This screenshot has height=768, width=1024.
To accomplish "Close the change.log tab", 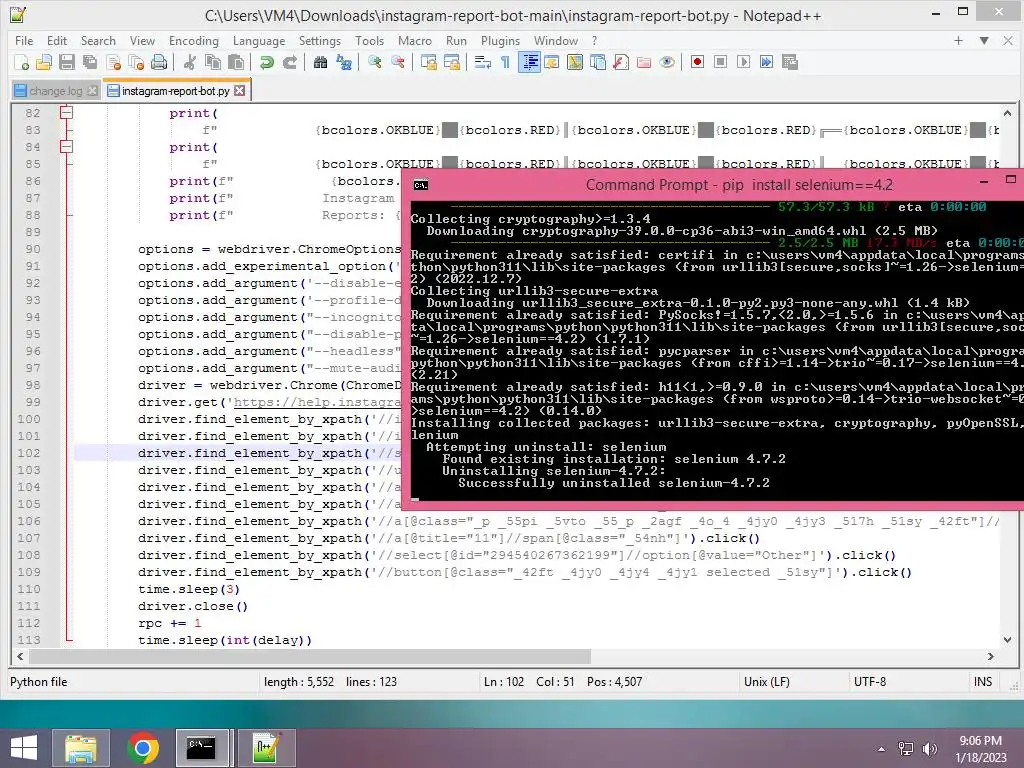I will tap(93, 91).
